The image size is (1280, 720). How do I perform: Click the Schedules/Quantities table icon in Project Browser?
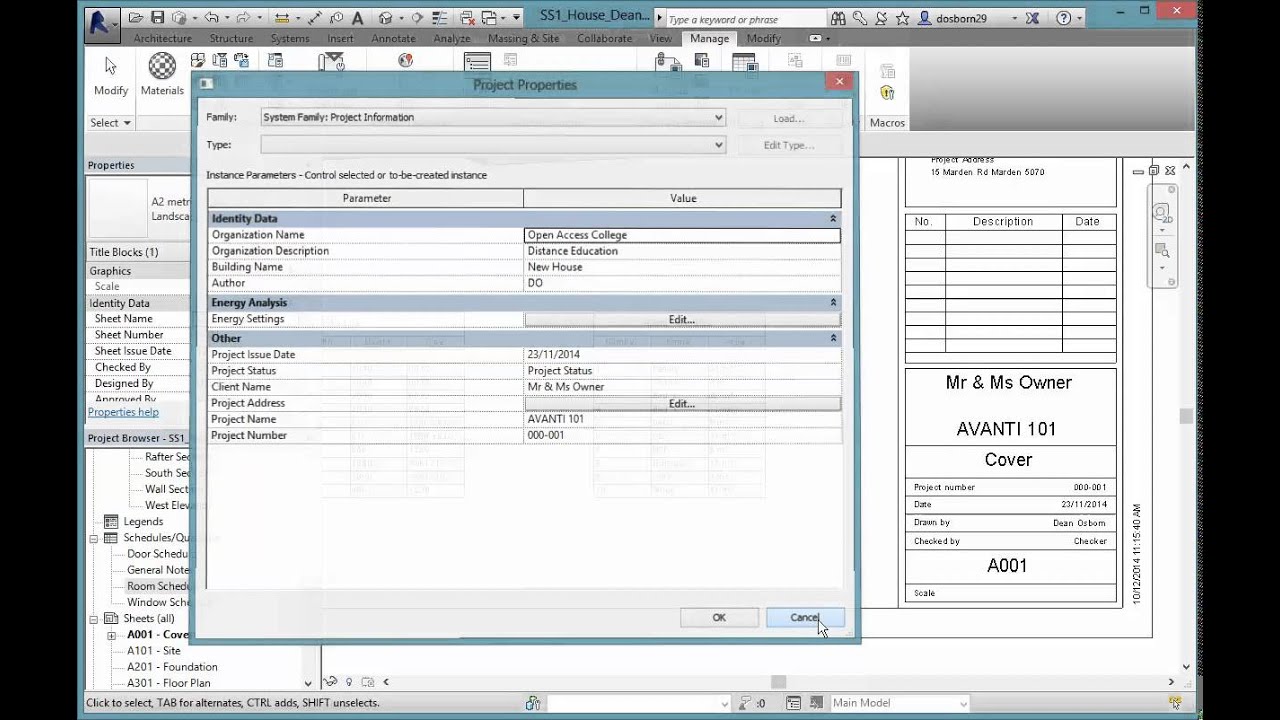[x=112, y=538]
